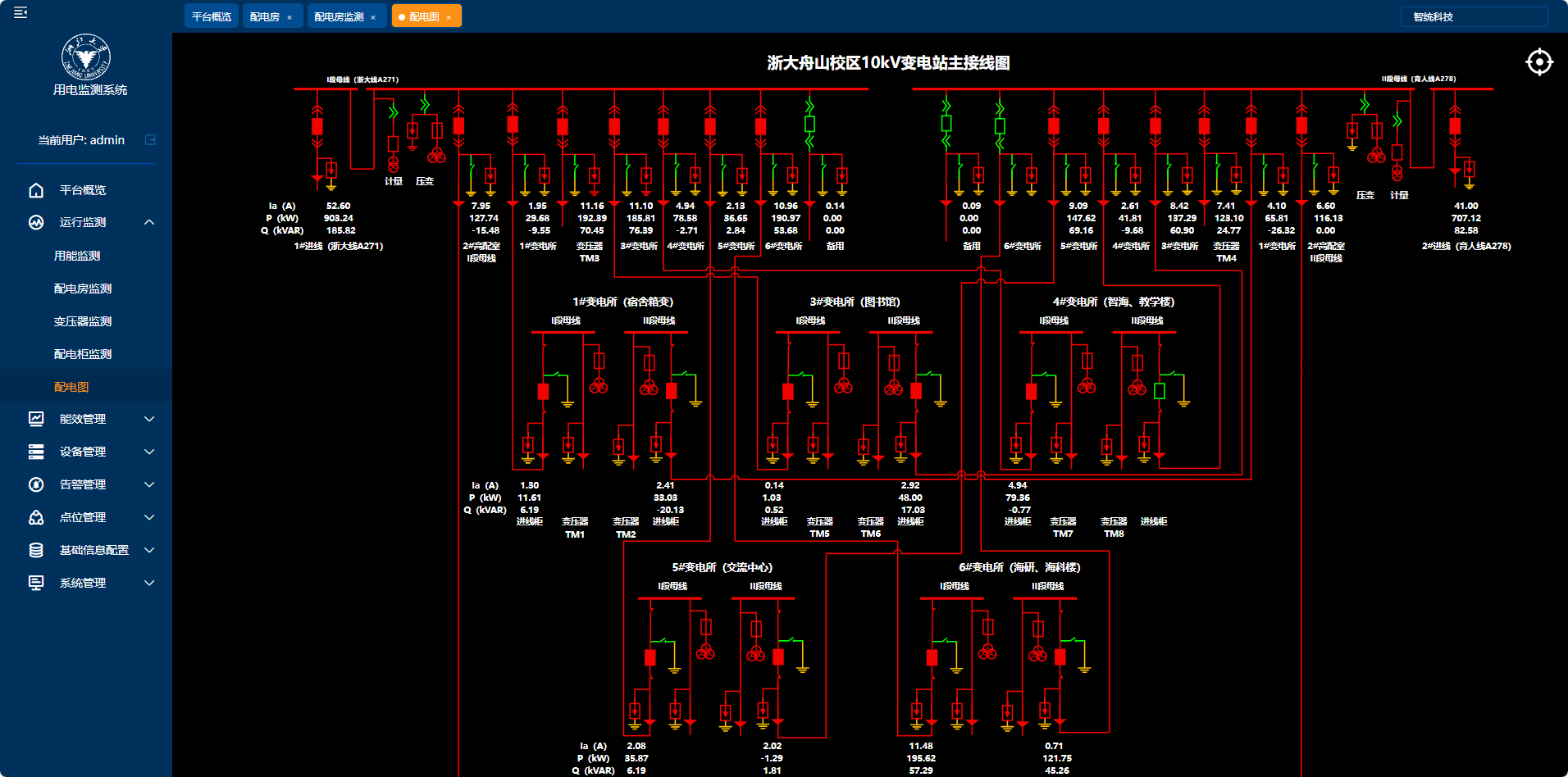Toggle the green open 备用 breaker on II段母线
Image resolution: width=1568 pixels, height=777 pixels.
click(x=946, y=123)
